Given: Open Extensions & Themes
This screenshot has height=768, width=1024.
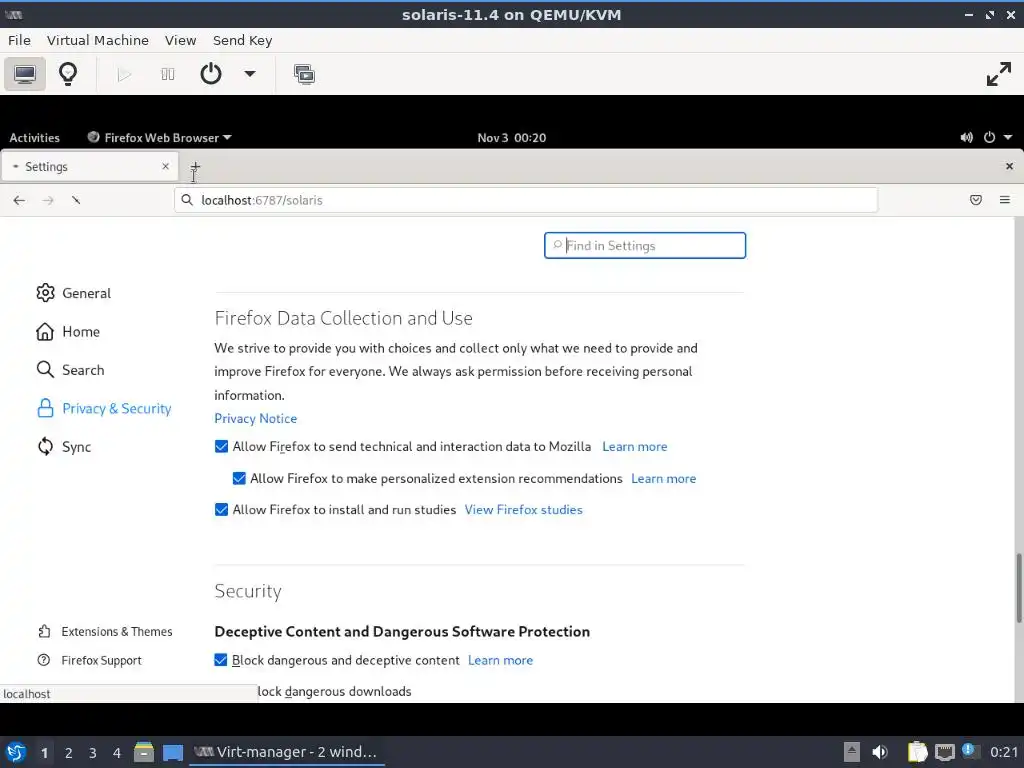Looking at the screenshot, I should click(105, 632).
